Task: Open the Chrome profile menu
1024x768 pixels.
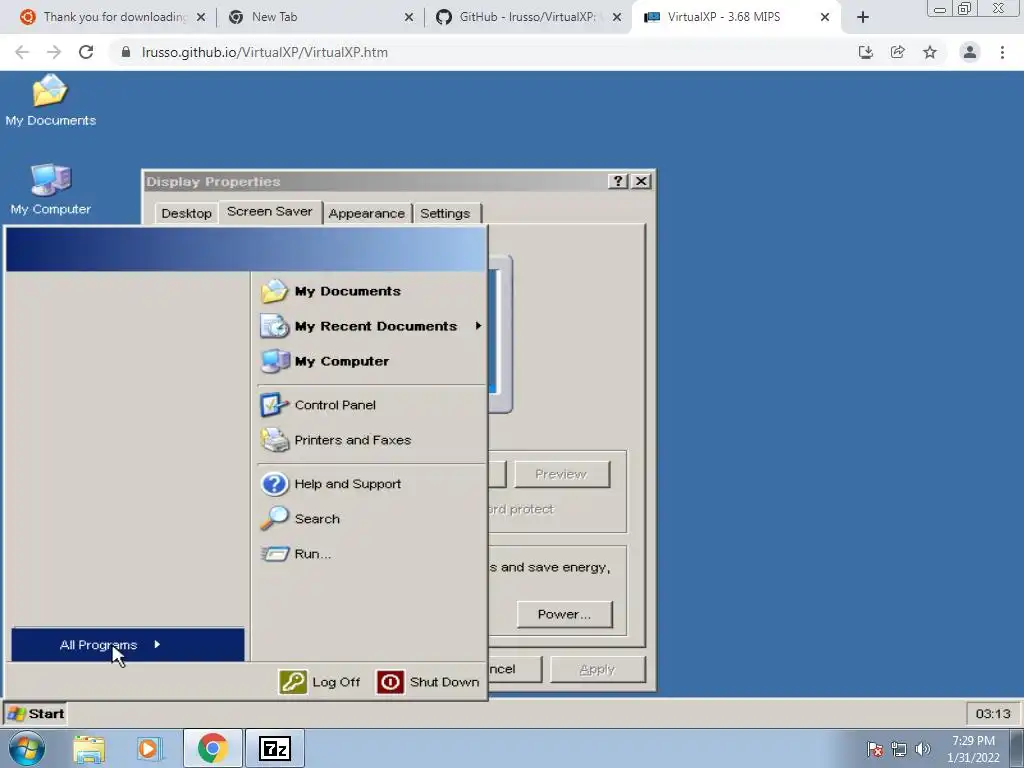Action: point(970,52)
